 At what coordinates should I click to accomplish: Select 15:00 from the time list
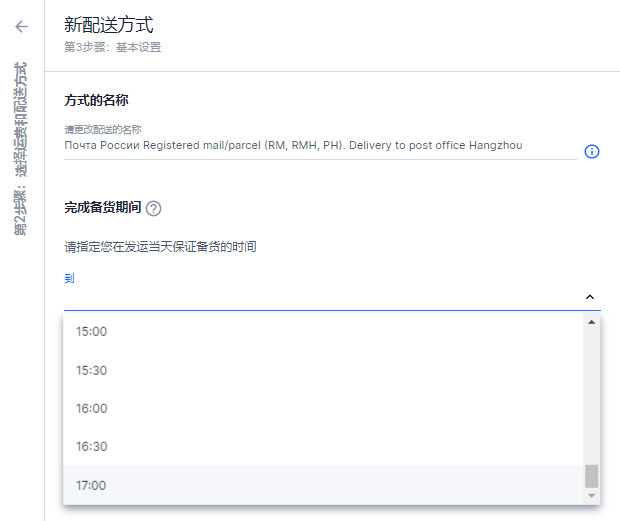coord(323,331)
